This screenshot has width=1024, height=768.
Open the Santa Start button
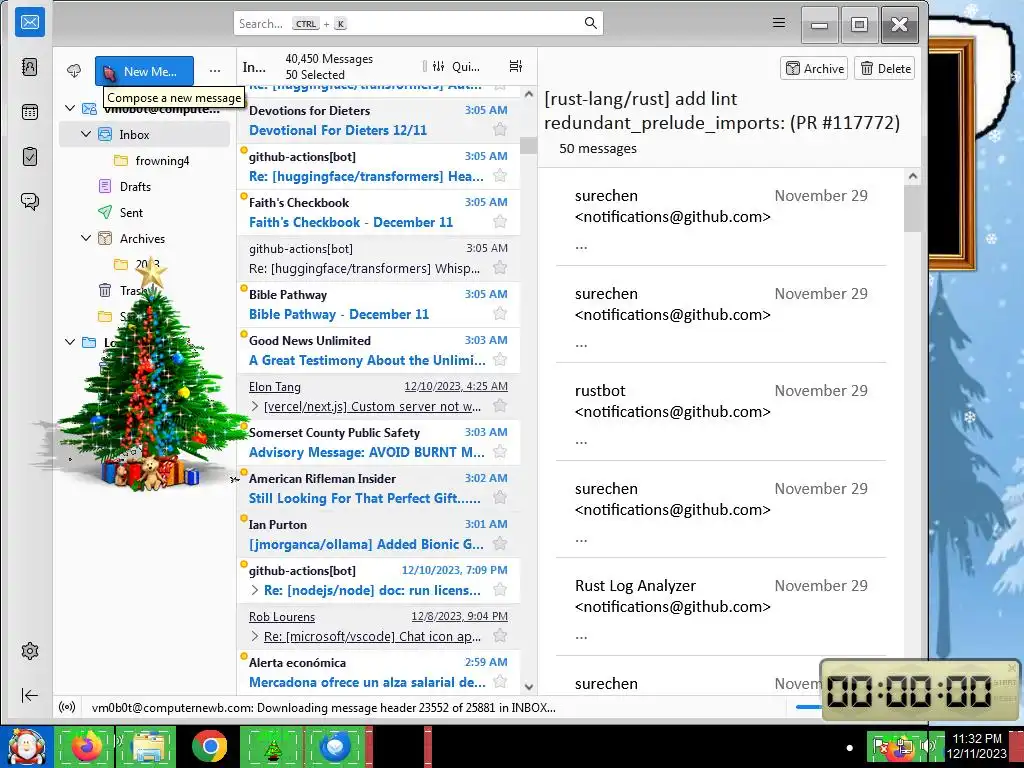pos(26,746)
